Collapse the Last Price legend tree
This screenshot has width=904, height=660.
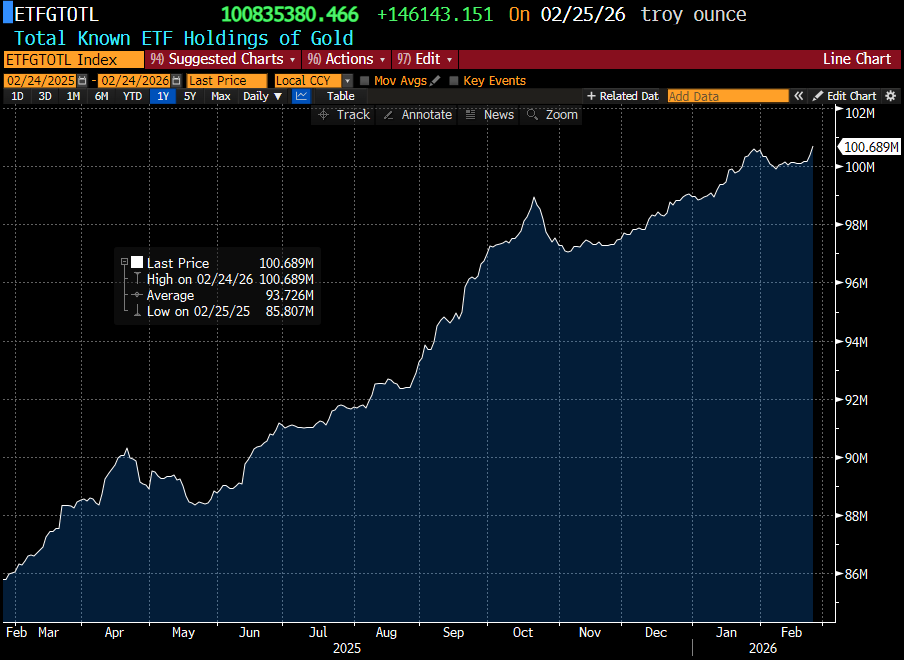pyautogui.click(x=124, y=263)
